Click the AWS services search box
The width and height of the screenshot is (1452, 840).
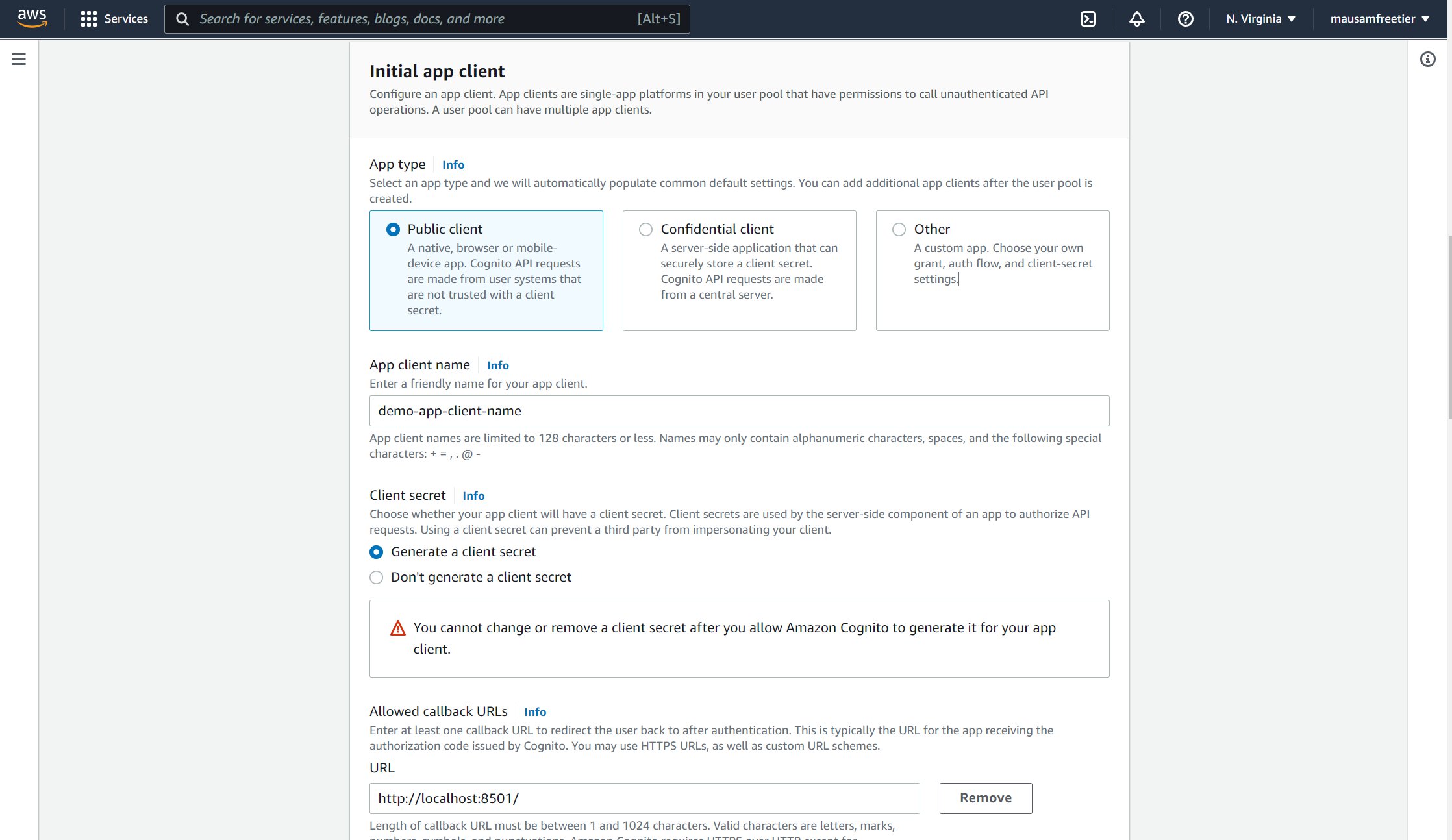(x=416, y=19)
